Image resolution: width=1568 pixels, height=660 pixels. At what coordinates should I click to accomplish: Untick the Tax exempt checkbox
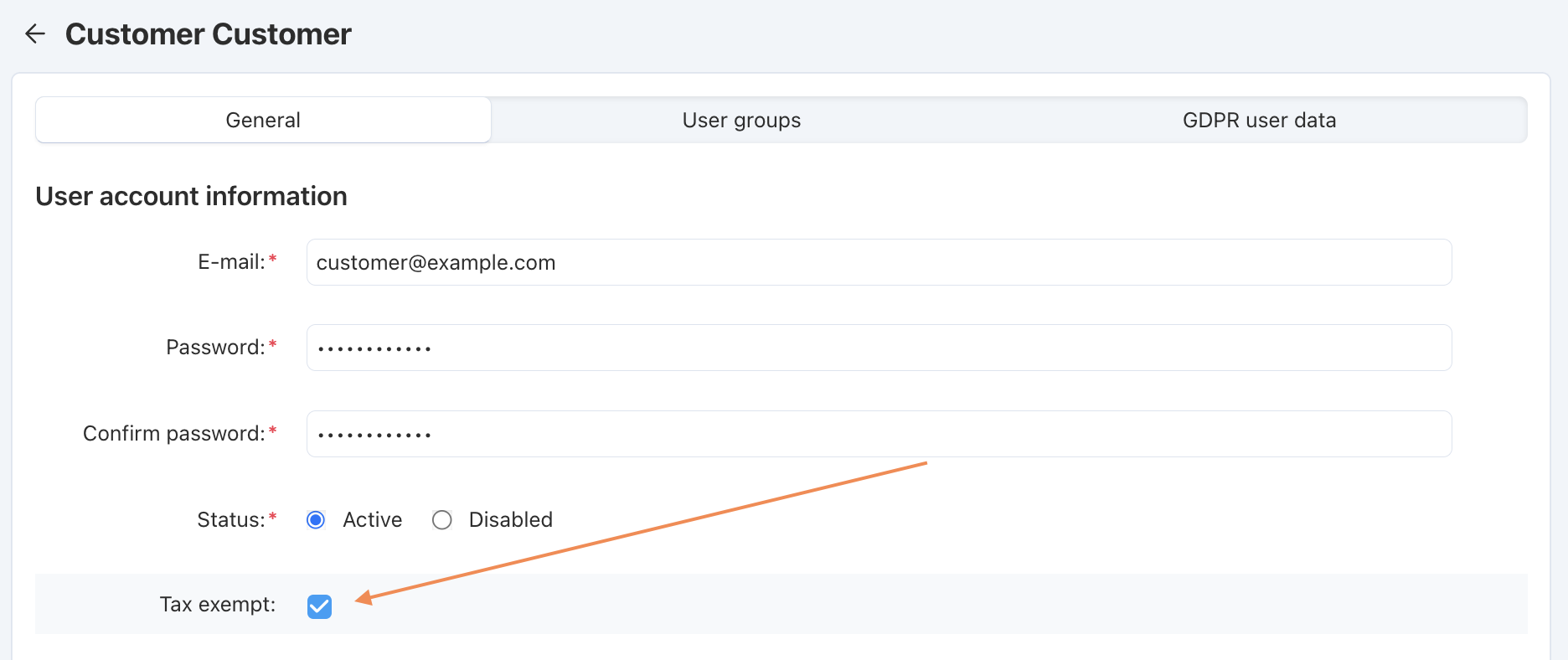[x=319, y=606]
